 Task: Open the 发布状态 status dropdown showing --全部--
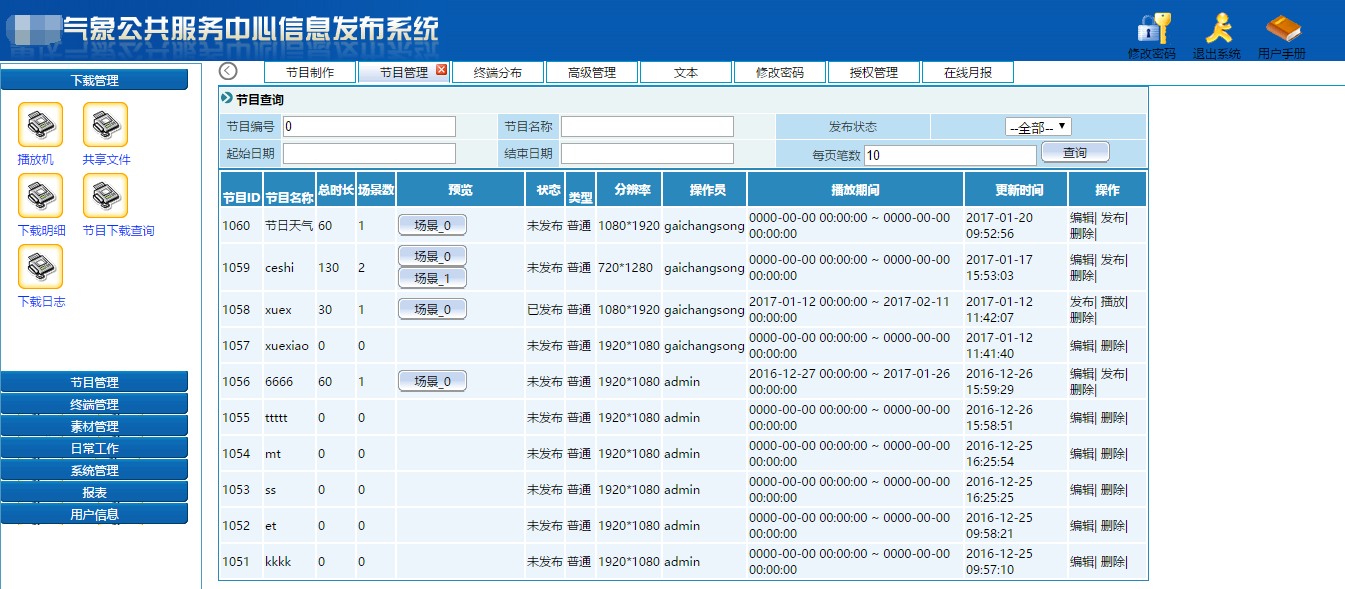click(x=1039, y=125)
